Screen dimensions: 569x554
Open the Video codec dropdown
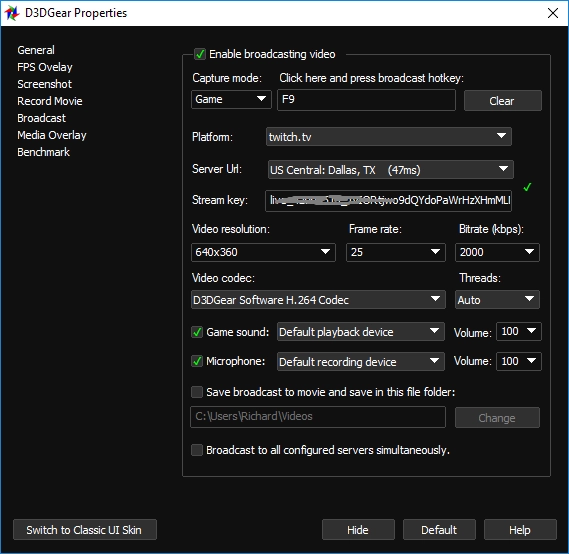coord(318,300)
